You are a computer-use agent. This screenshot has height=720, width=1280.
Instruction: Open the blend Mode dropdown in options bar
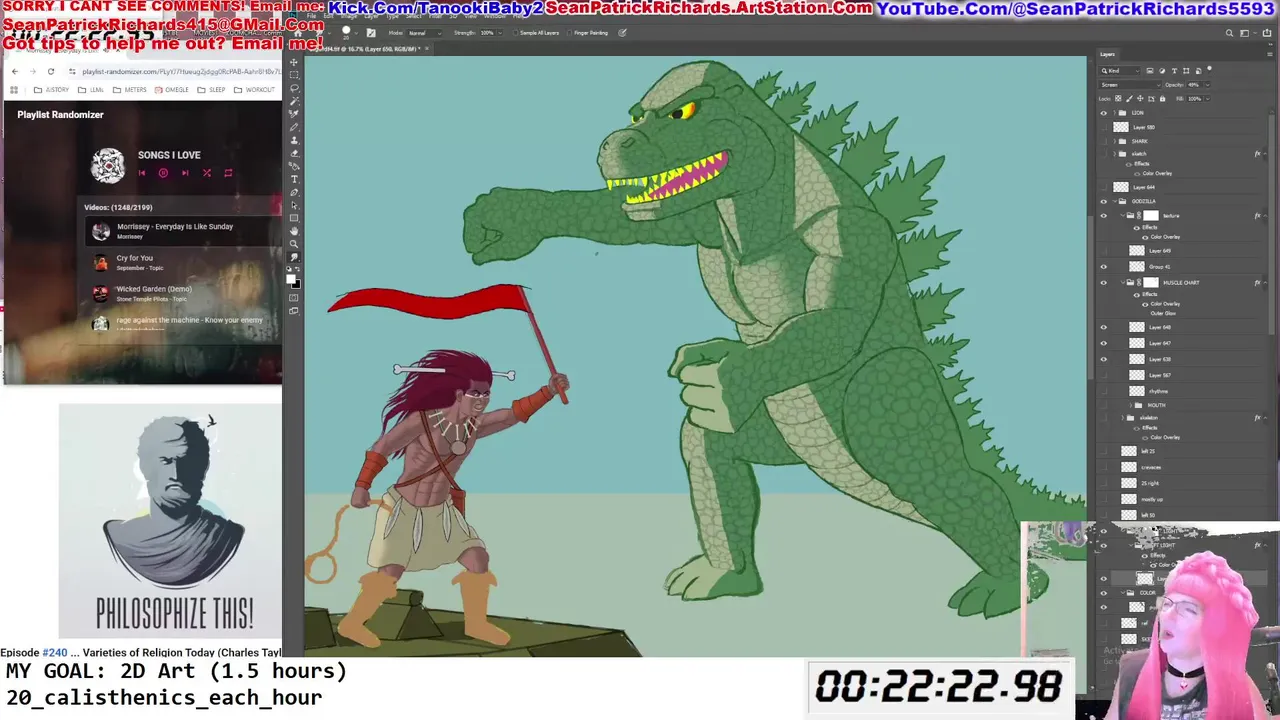click(425, 33)
